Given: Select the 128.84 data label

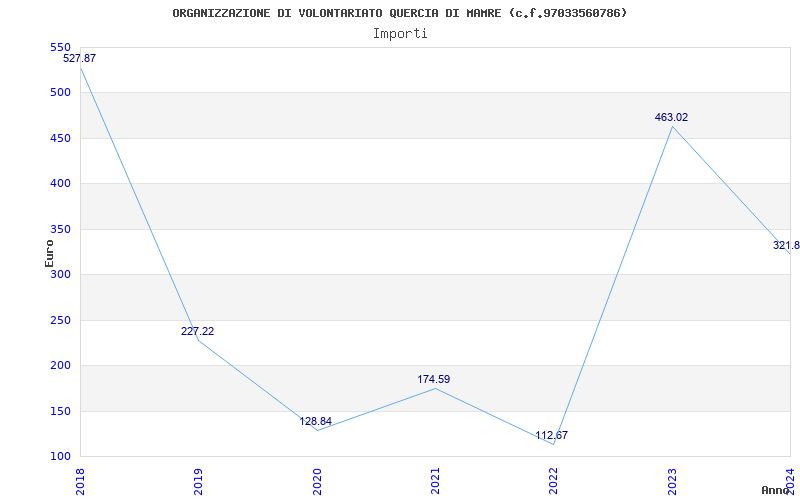Looking at the screenshot, I should 315,421.
